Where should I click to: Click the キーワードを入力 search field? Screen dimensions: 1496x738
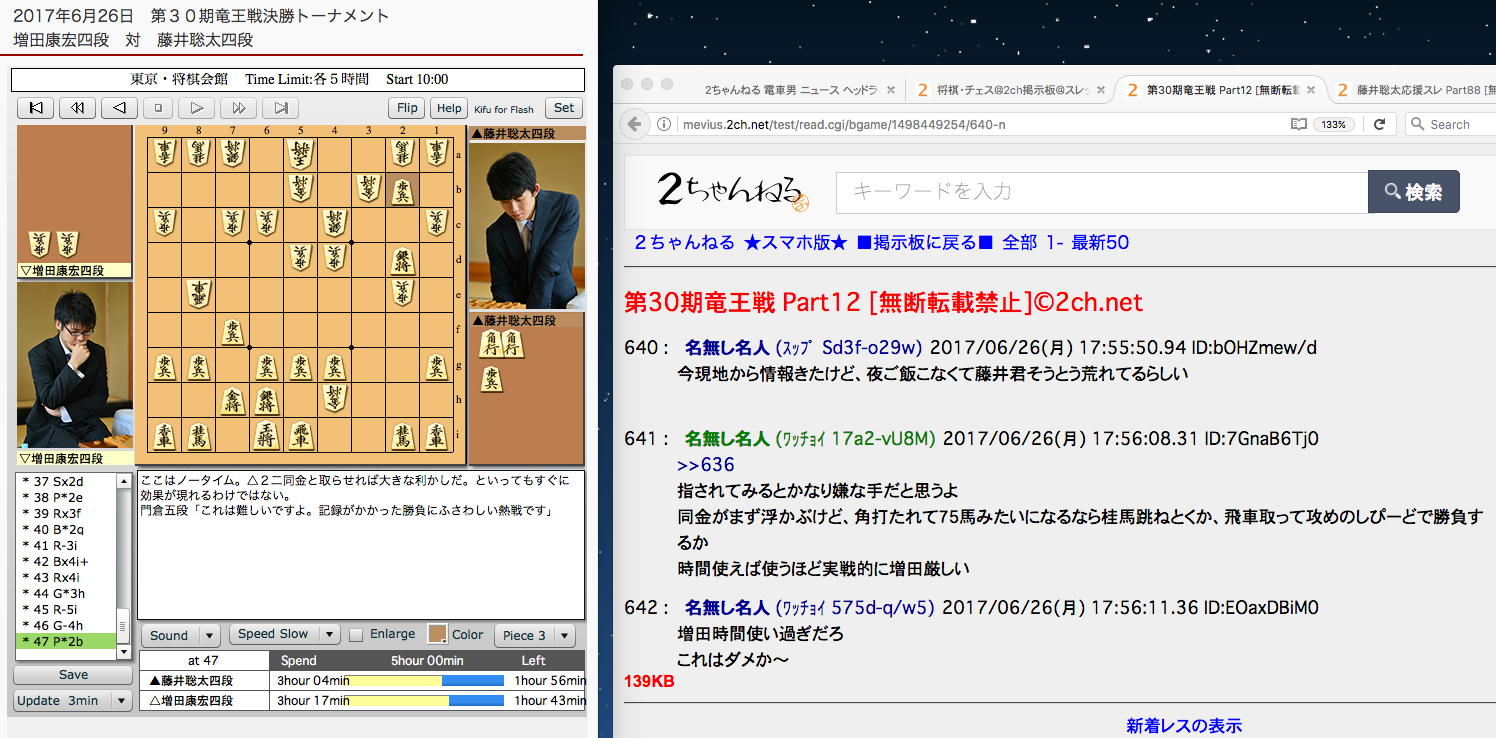click(1101, 192)
